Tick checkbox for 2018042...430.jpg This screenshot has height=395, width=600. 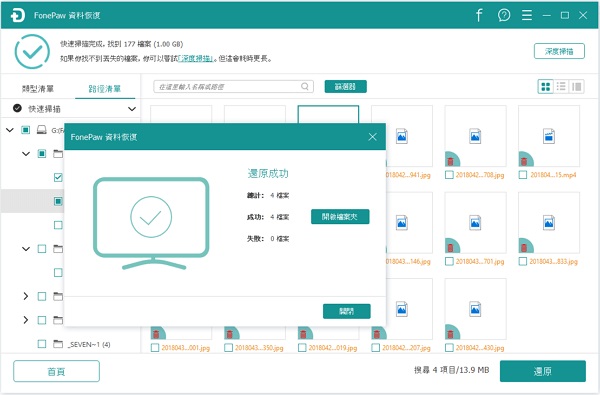tap(449, 348)
